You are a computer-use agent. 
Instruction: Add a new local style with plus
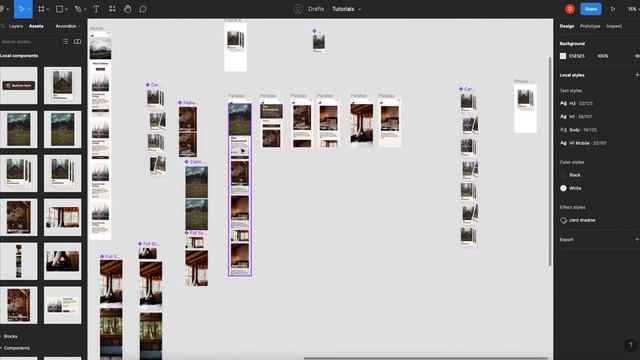pyautogui.click(x=637, y=75)
